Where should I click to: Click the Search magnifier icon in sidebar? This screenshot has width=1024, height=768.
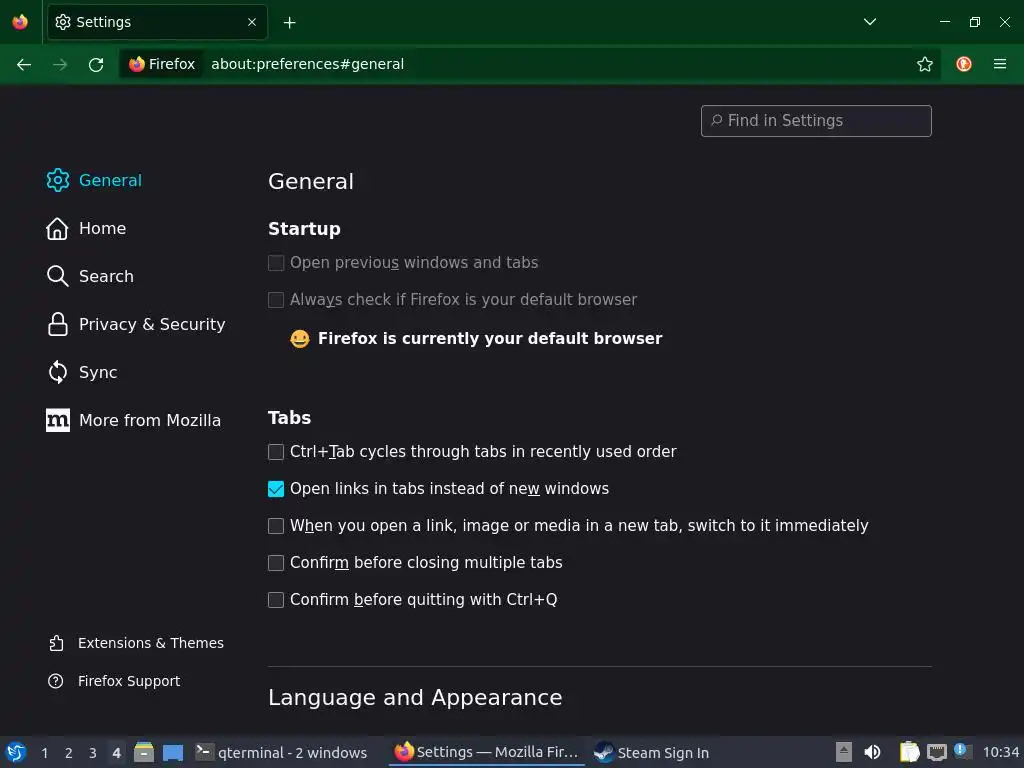click(x=57, y=276)
